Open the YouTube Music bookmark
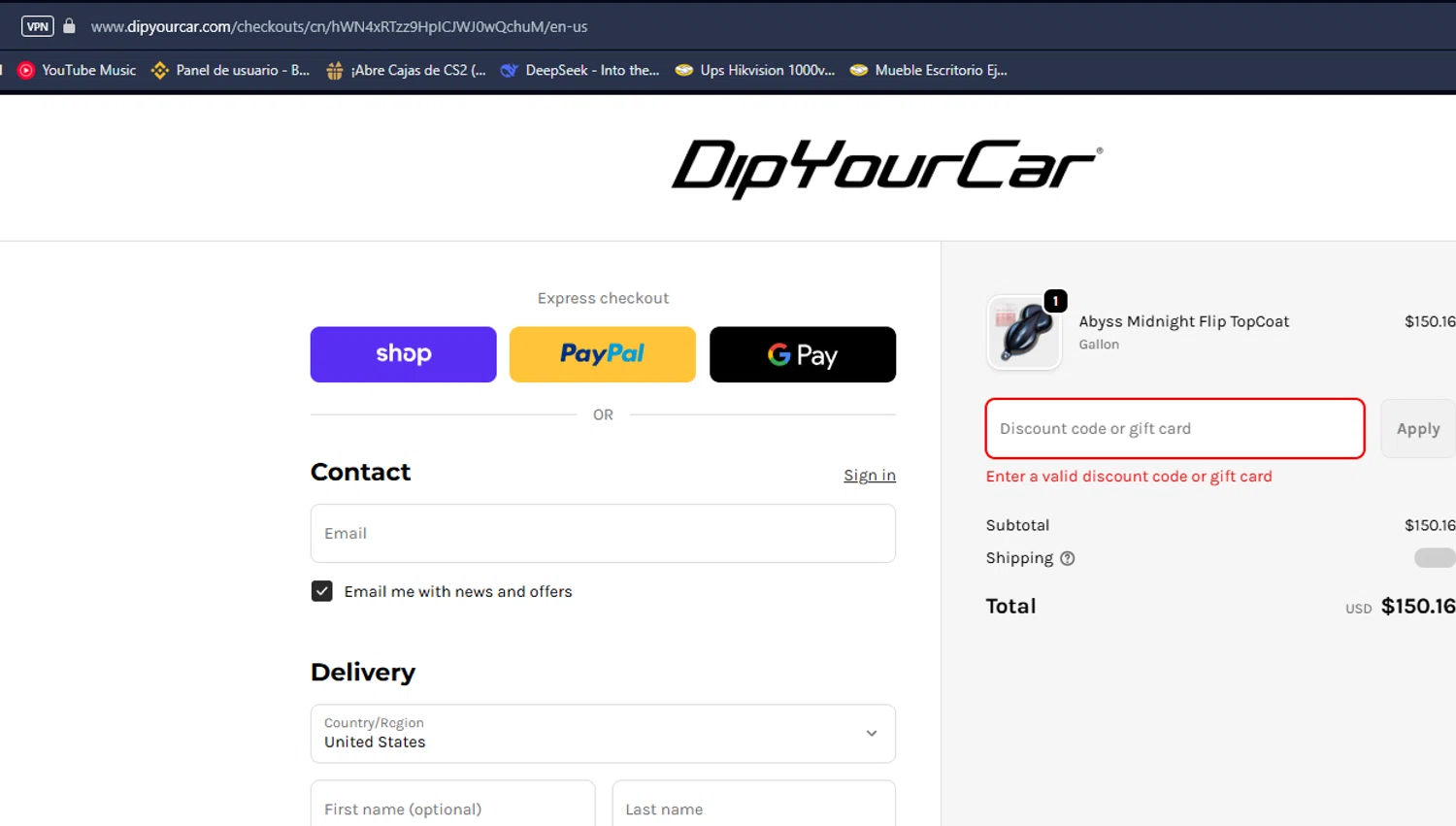 click(78, 70)
